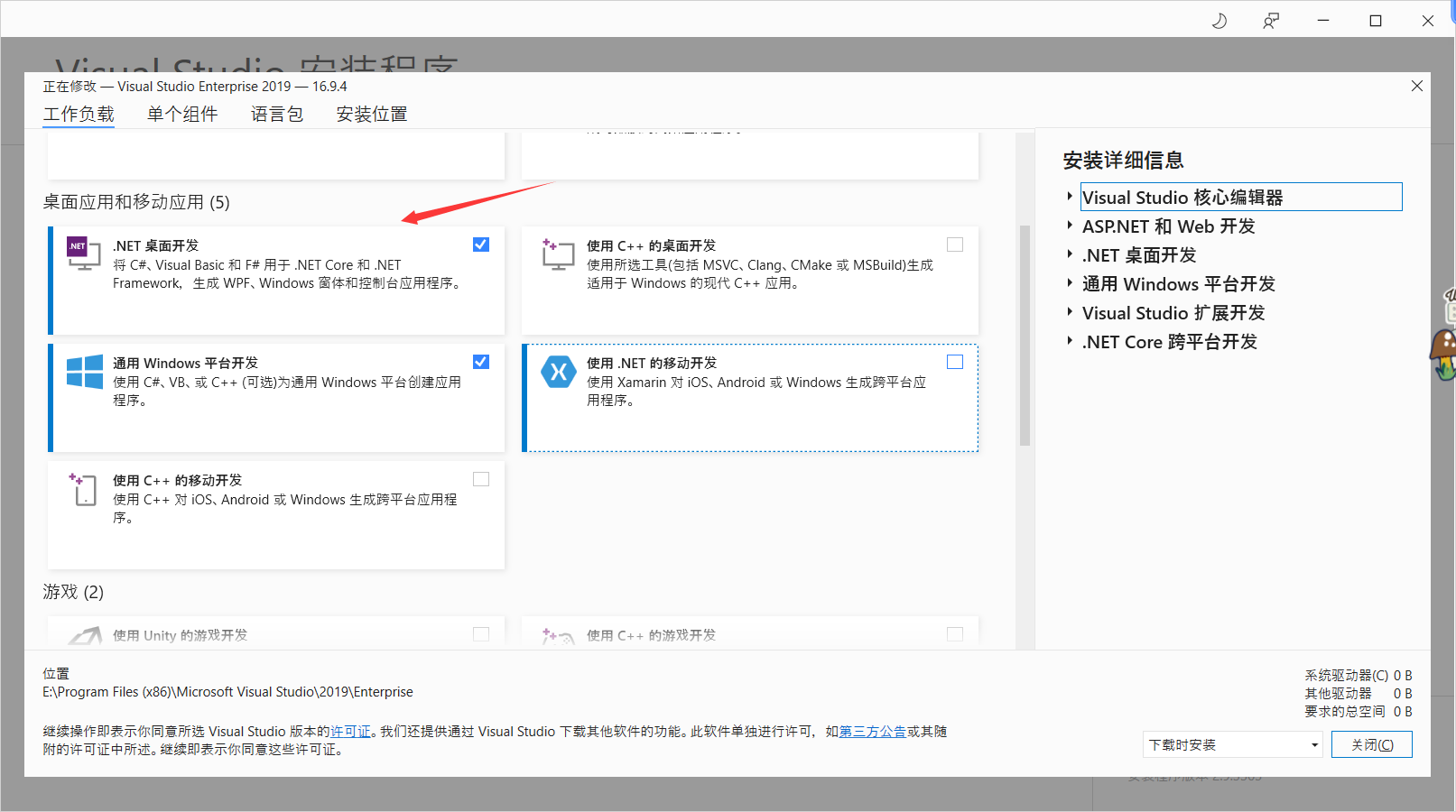Toggle the dark theme moon icon
1456x812 pixels.
(1219, 20)
